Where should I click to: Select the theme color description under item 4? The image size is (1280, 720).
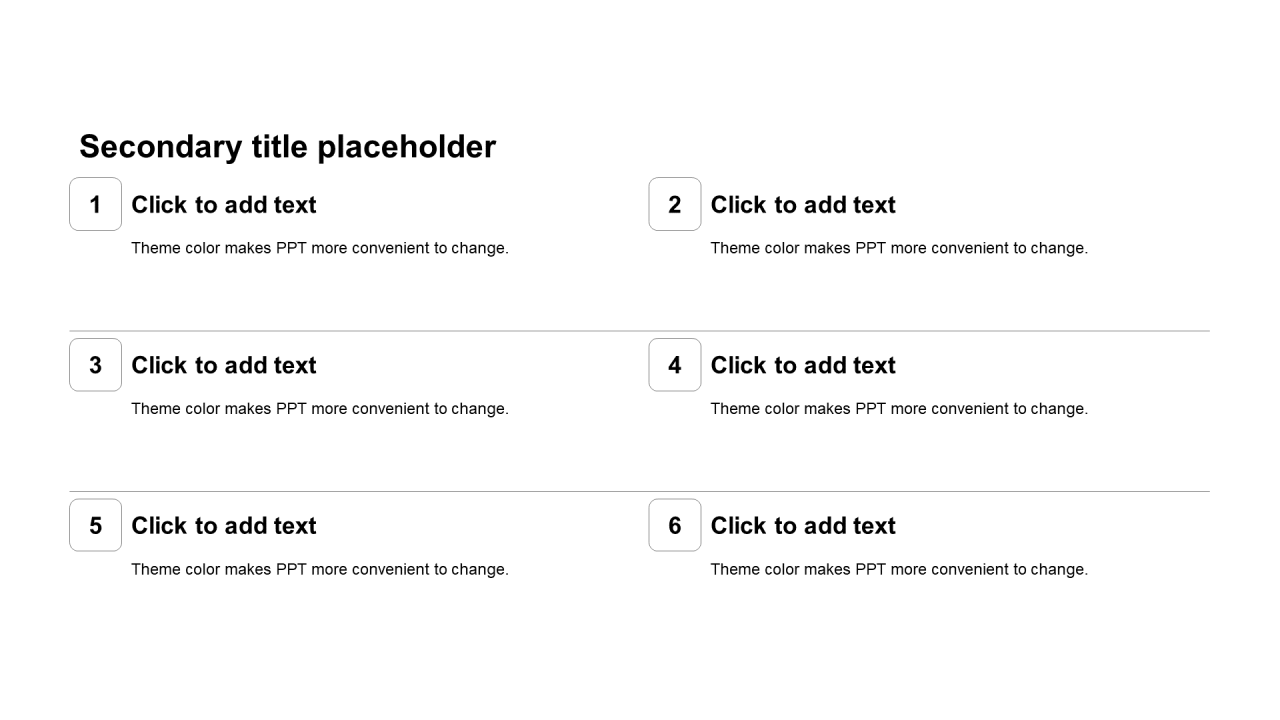point(899,409)
